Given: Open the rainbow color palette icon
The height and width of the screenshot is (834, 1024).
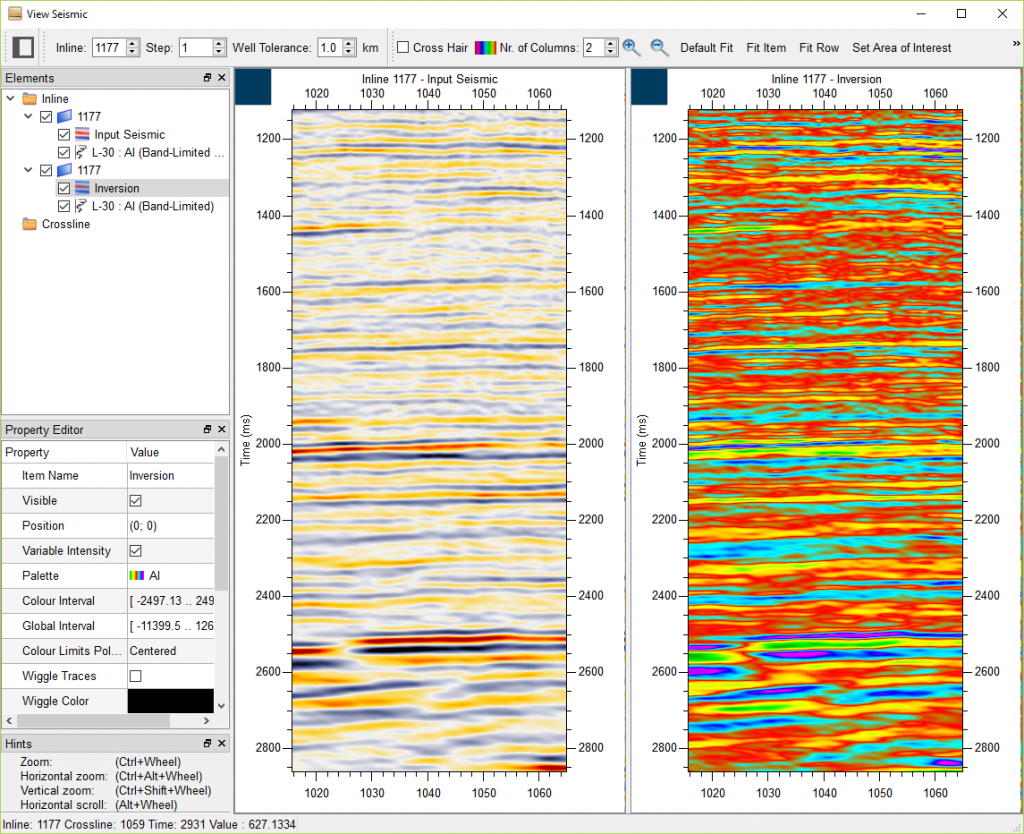Looking at the screenshot, I should [485, 47].
